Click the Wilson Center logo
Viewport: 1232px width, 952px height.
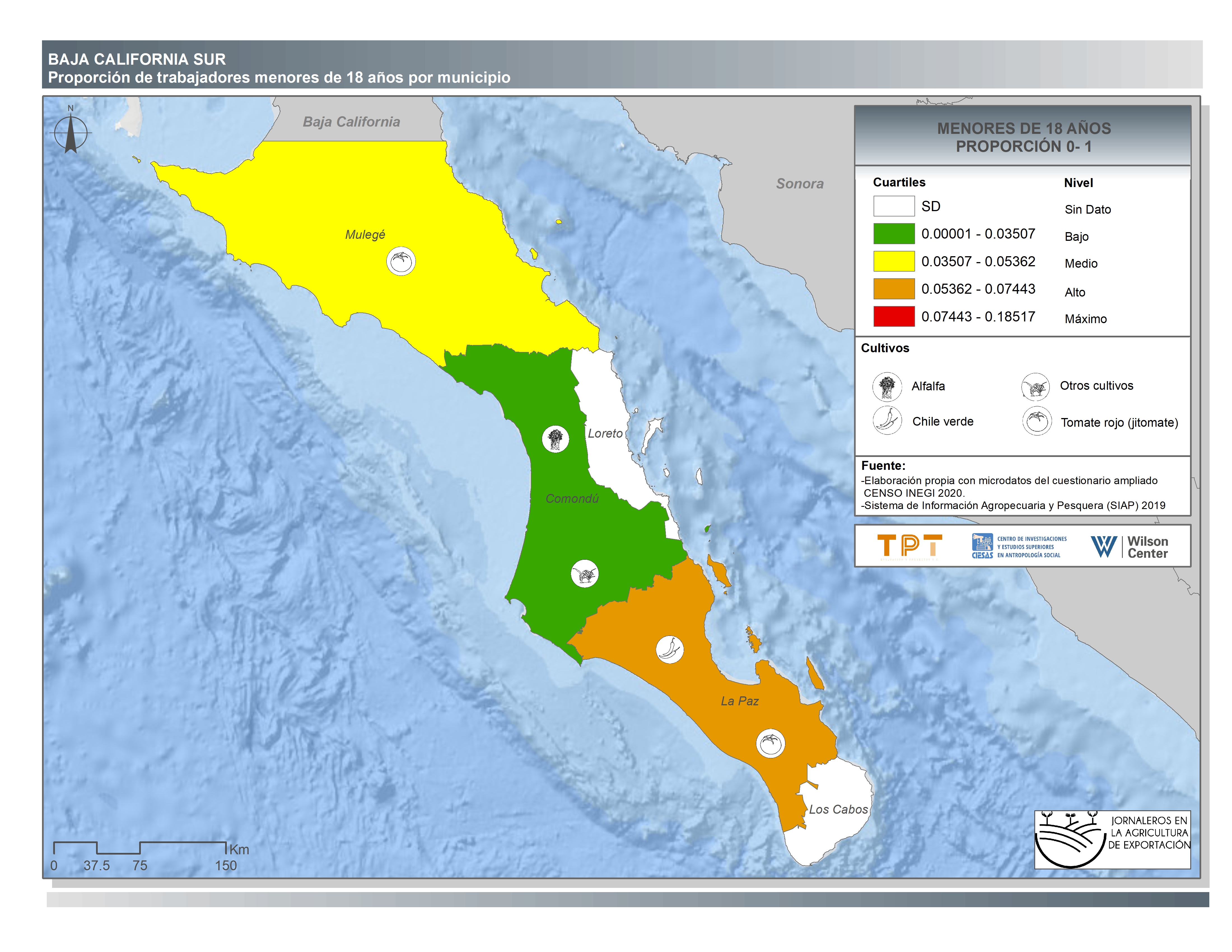(x=1129, y=547)
